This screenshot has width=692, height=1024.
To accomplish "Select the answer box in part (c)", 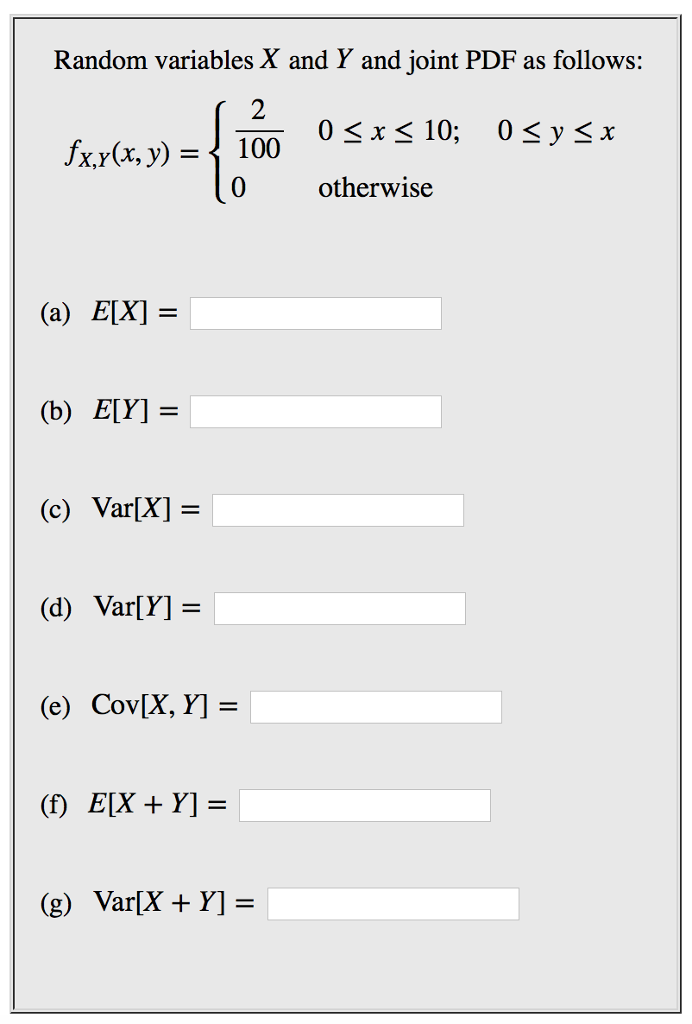I will [337, 510].
